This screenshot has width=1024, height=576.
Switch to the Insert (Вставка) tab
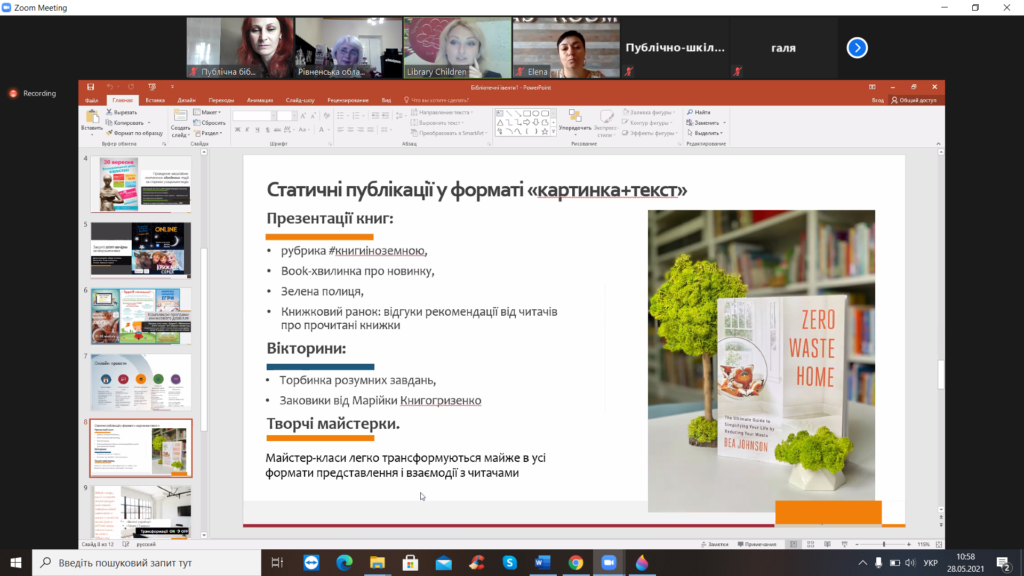(x=154, y=100)
